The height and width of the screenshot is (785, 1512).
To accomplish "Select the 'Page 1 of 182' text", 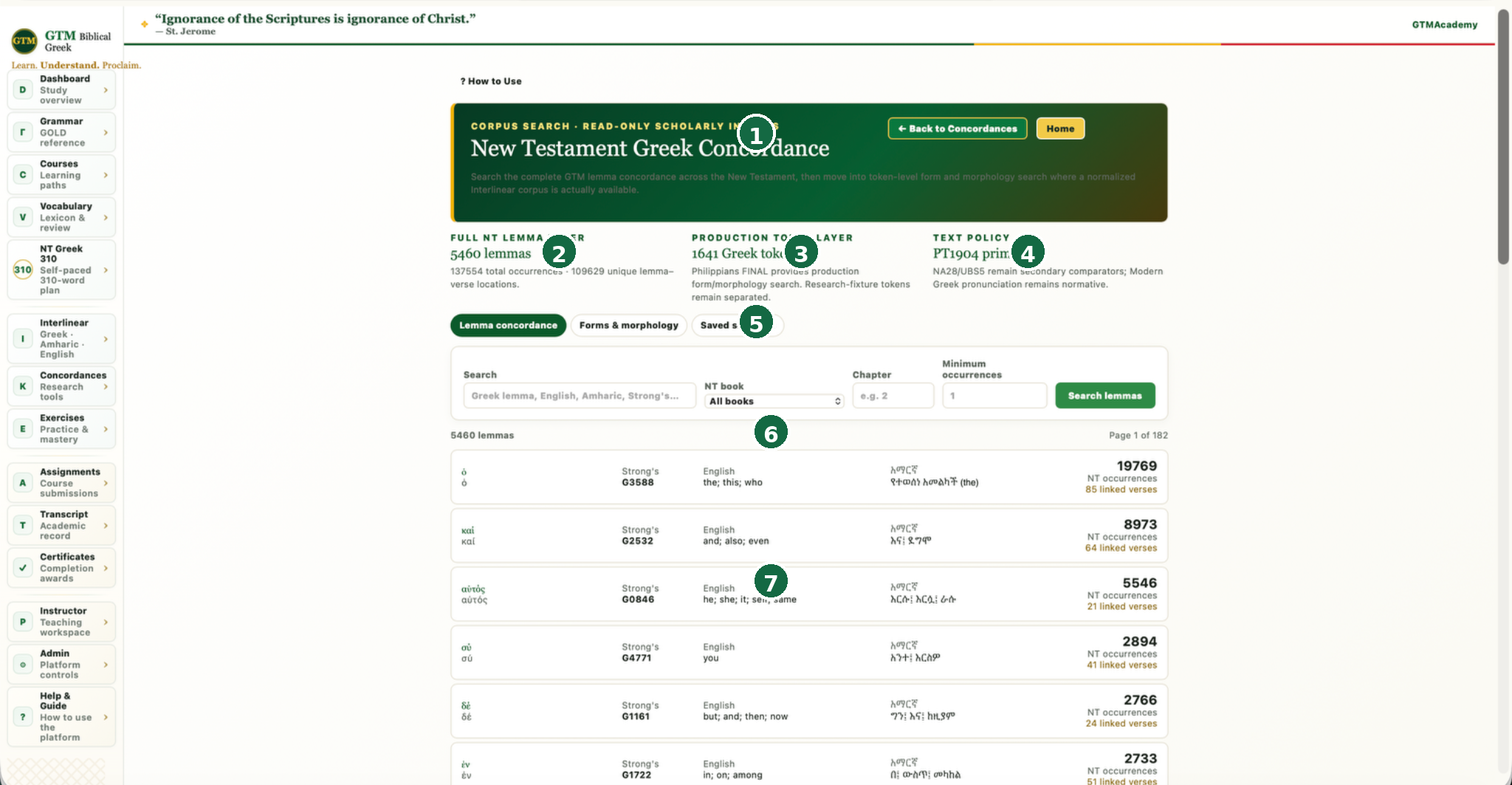I will point(1138,436).
